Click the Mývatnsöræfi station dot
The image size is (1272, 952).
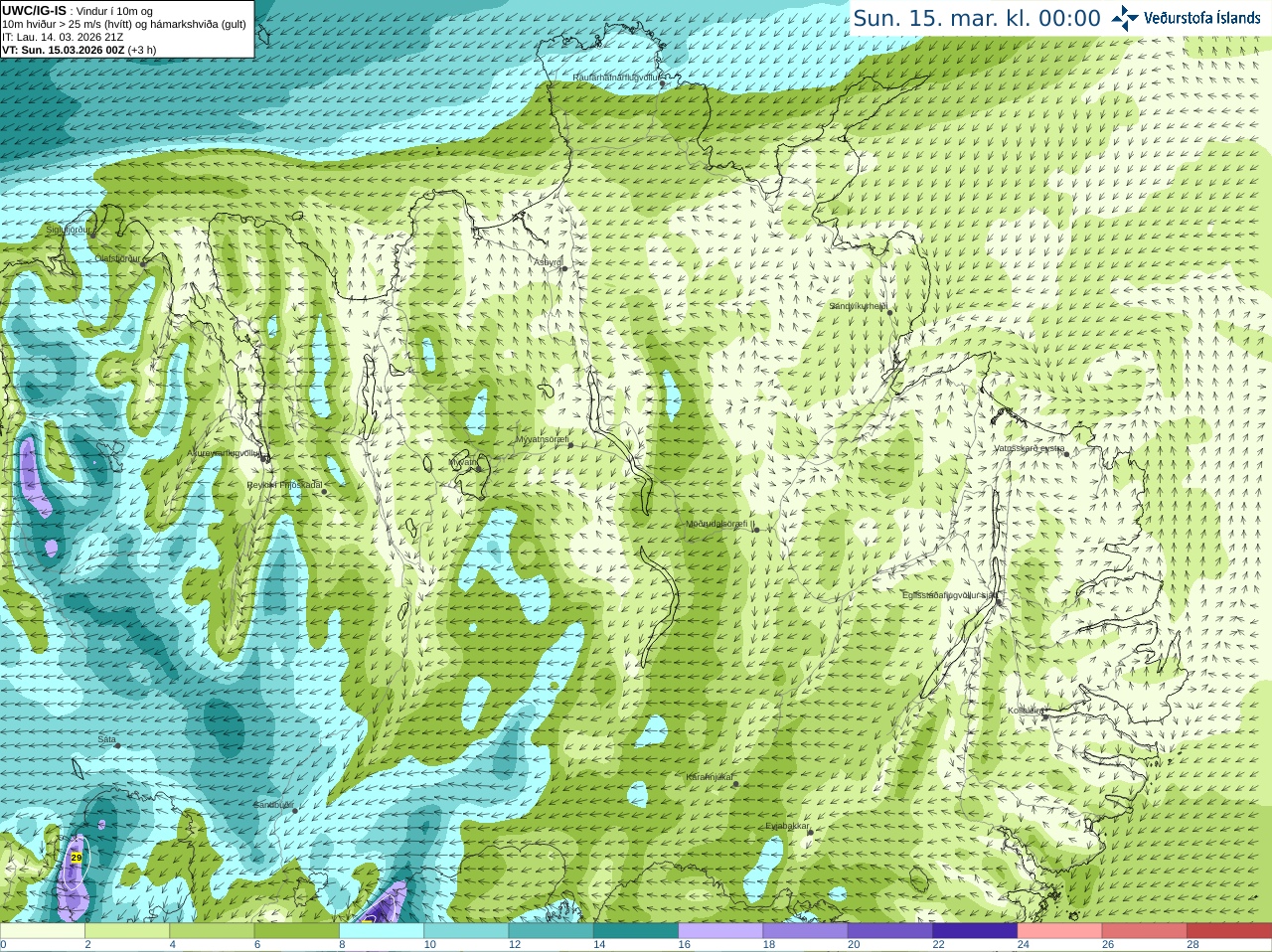click(x=570, y=445)
